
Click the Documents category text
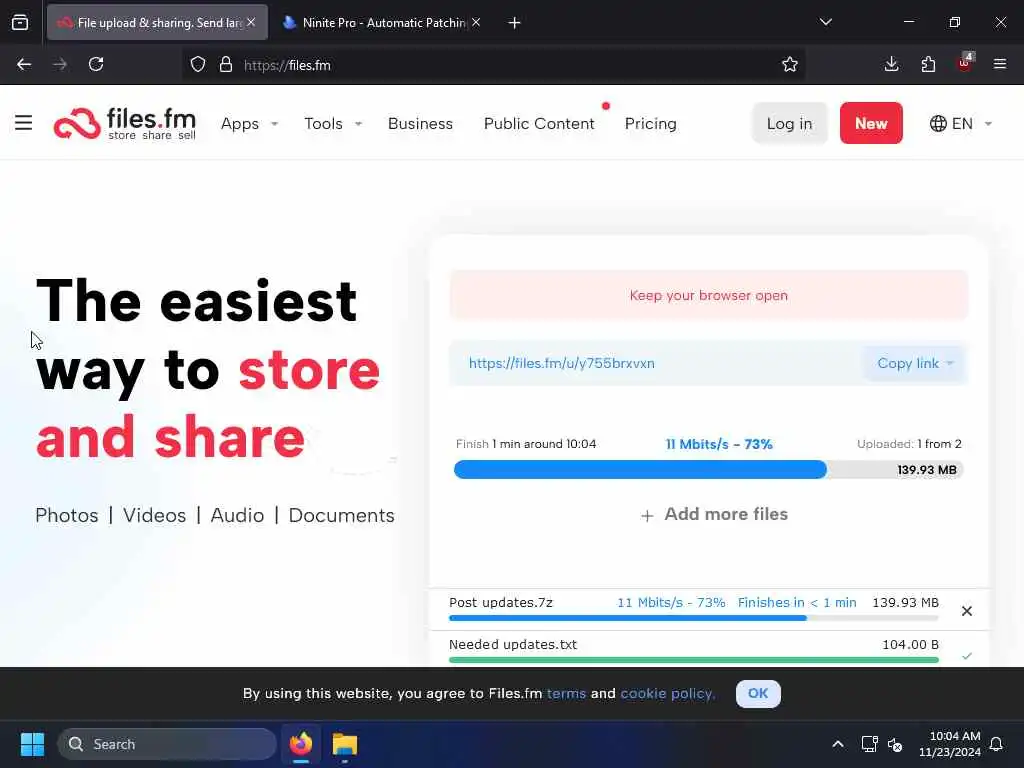(342, 515)
